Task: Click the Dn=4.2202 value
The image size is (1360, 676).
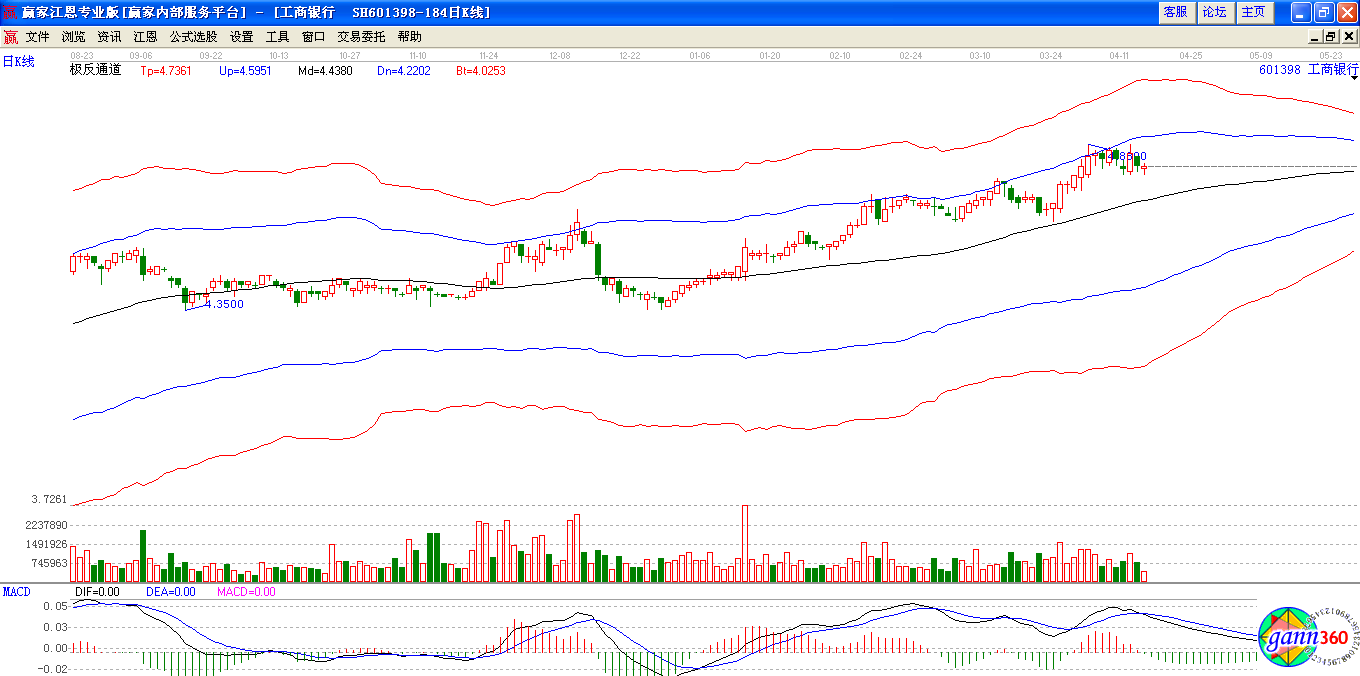Action: pyautogui.click(x=404, y=71)
